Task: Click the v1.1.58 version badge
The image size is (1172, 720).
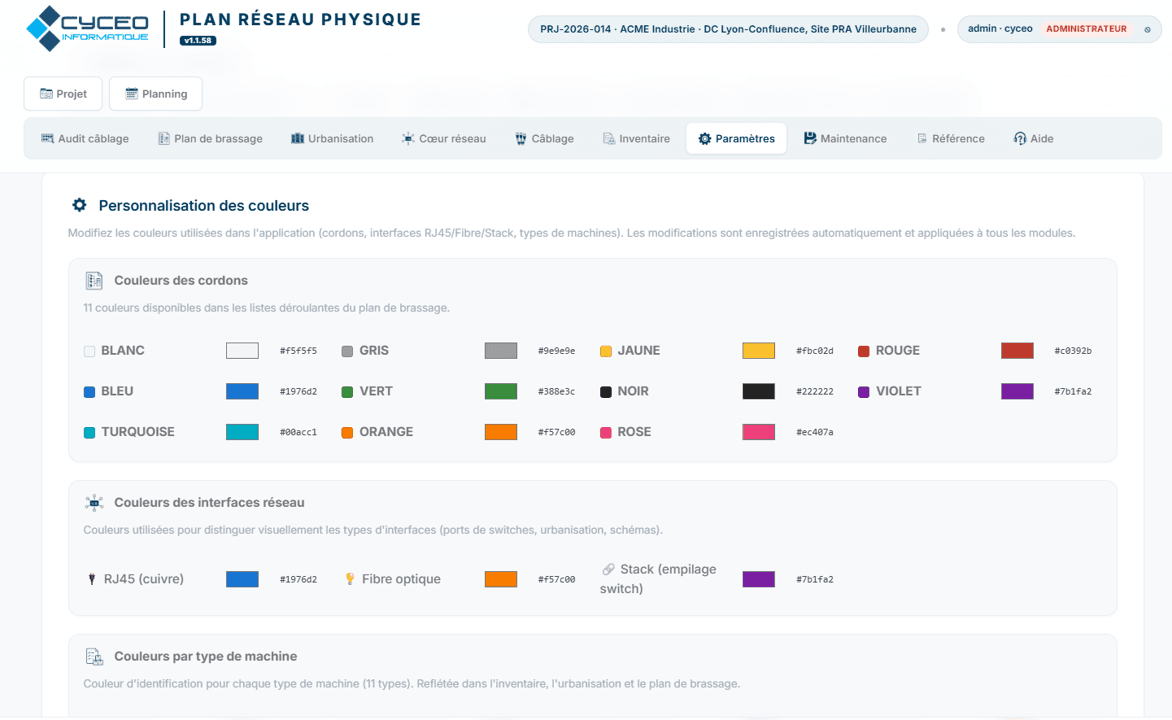Action: click(197, 40)
